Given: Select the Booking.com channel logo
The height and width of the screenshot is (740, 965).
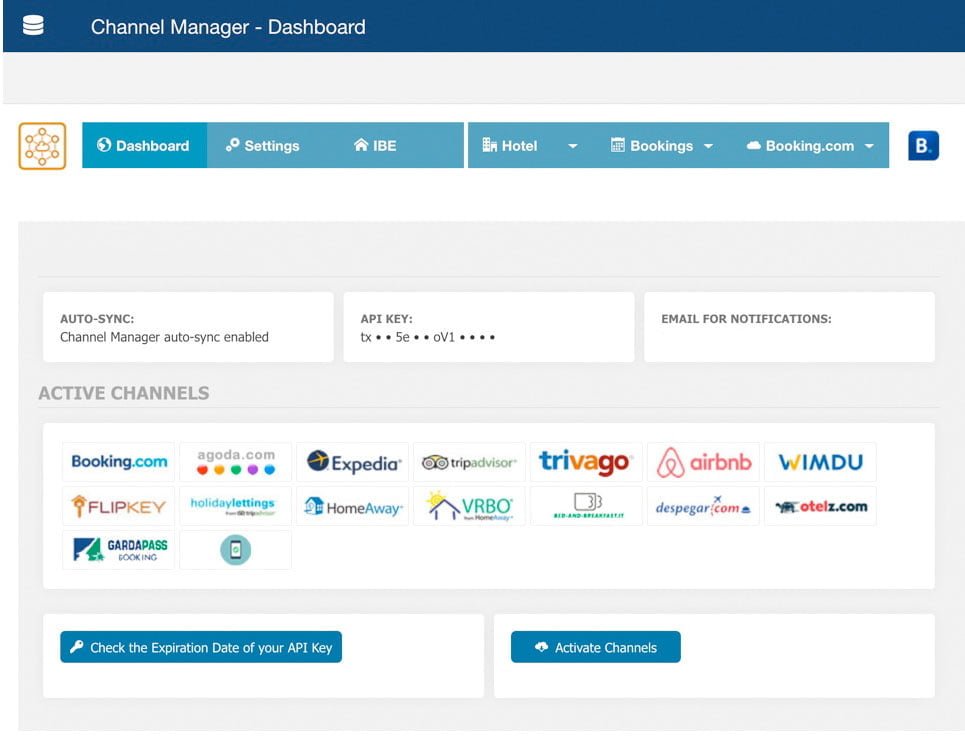Looking at the screenshot, I should tap(119, 462).
